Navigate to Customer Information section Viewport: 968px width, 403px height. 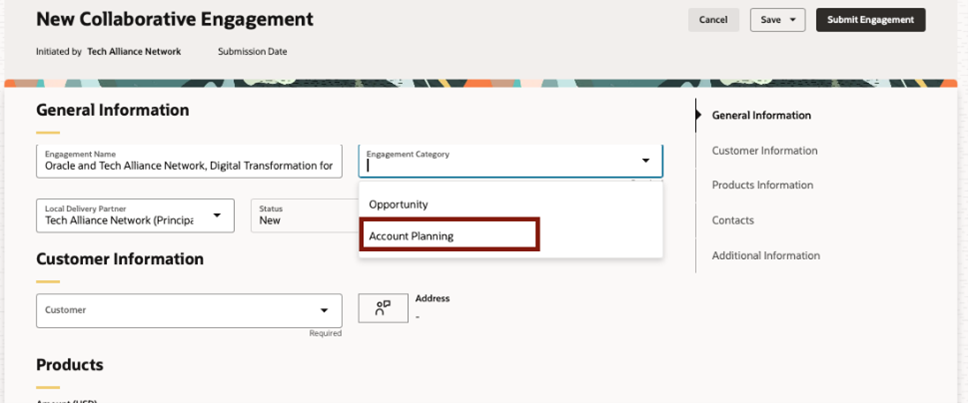(x=764, y=150)
